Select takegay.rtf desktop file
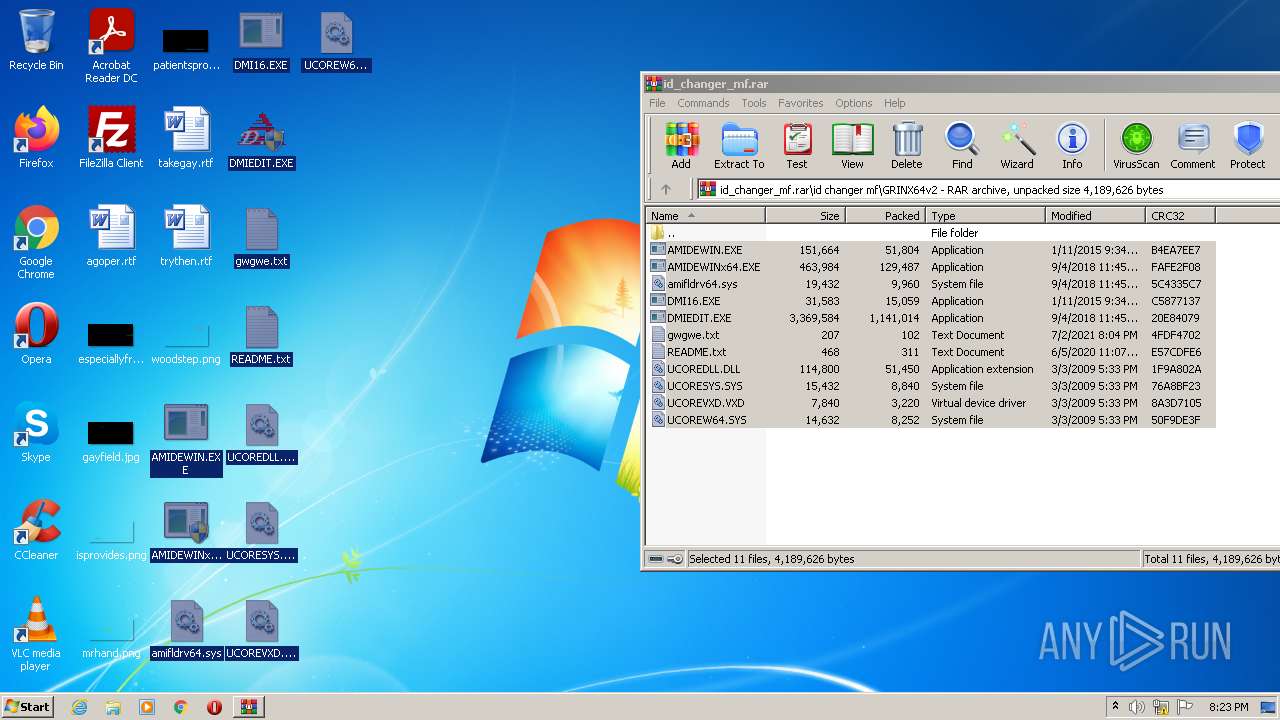The image size is (1280, 720). [x=186, y=138]
